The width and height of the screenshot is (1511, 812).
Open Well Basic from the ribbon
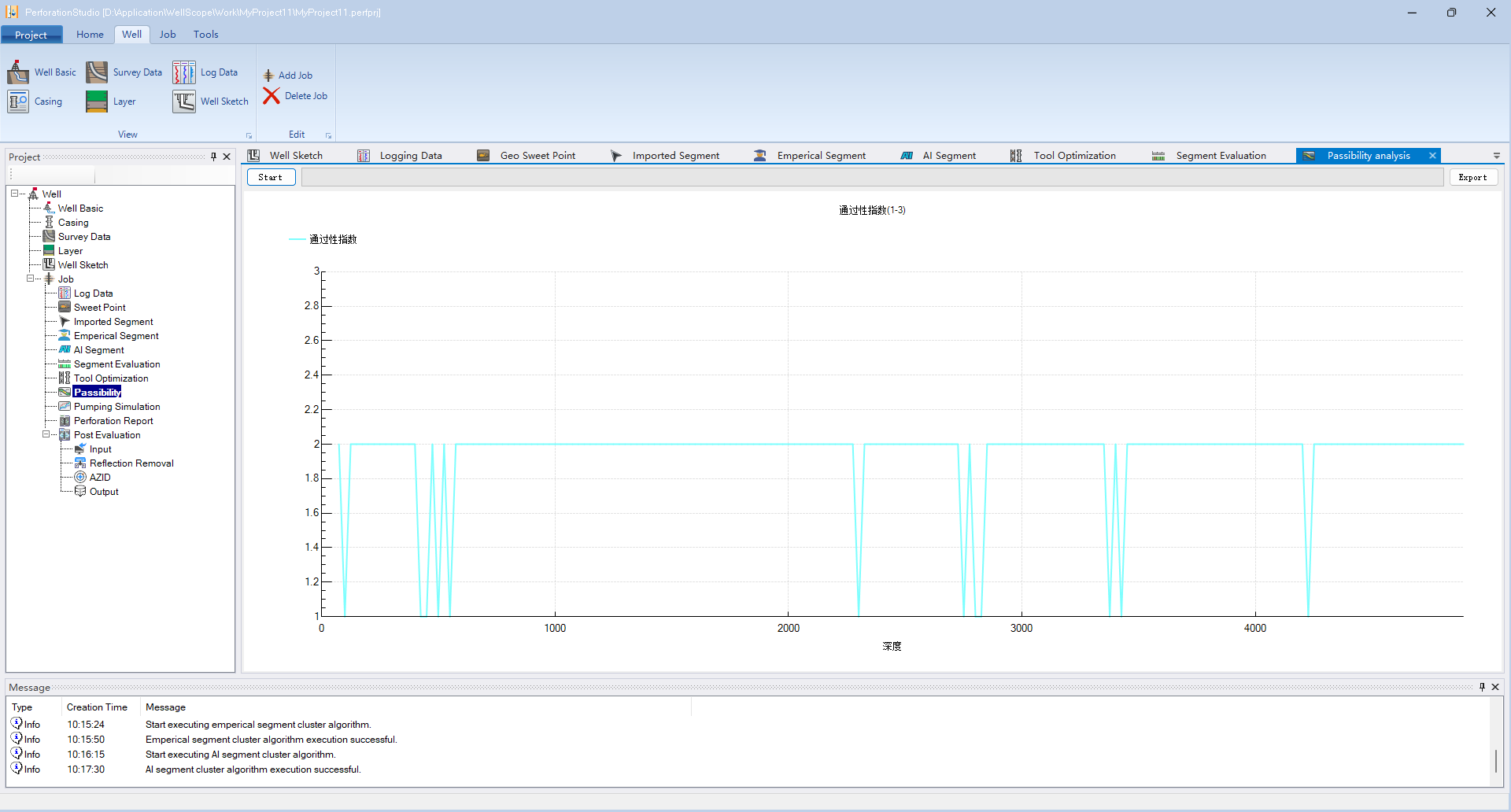pos(18,72)
